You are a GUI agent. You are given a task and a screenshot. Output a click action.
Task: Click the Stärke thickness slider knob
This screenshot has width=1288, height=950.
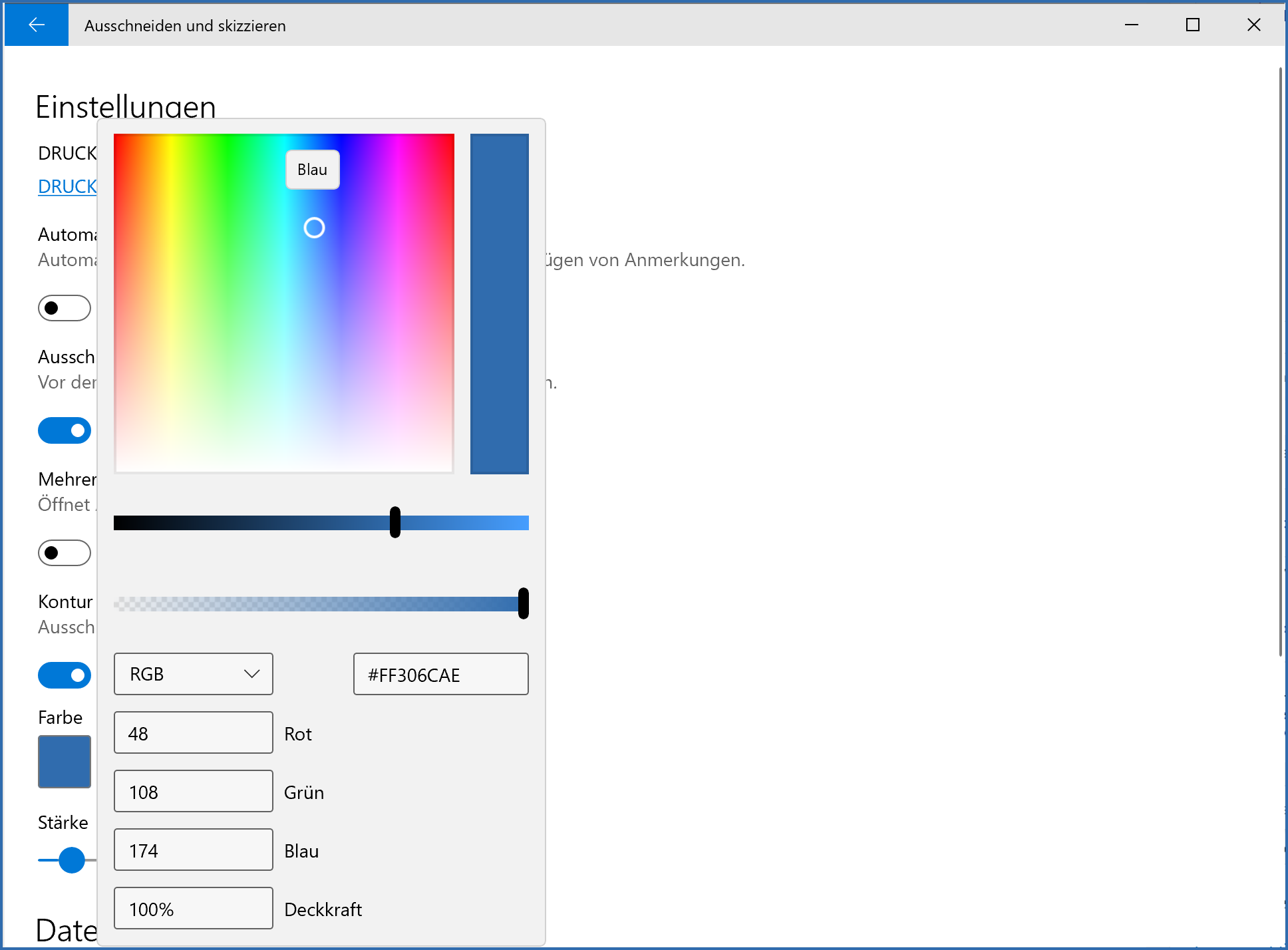[72, 860]
